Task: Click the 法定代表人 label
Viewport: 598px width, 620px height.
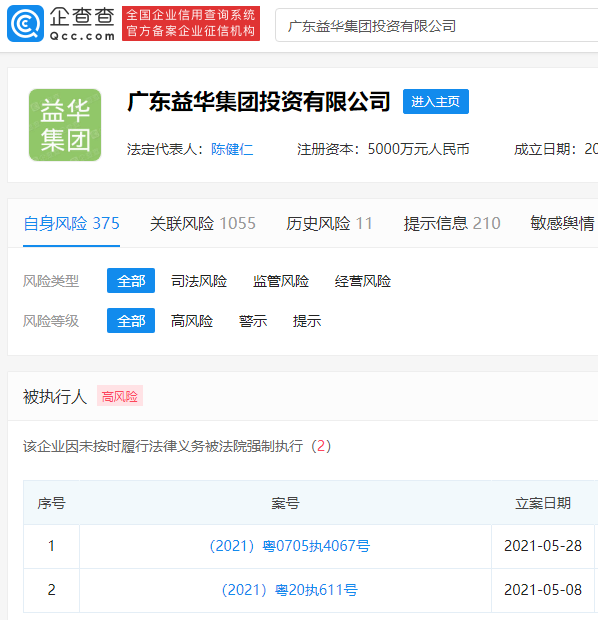Action: (165, 149)
